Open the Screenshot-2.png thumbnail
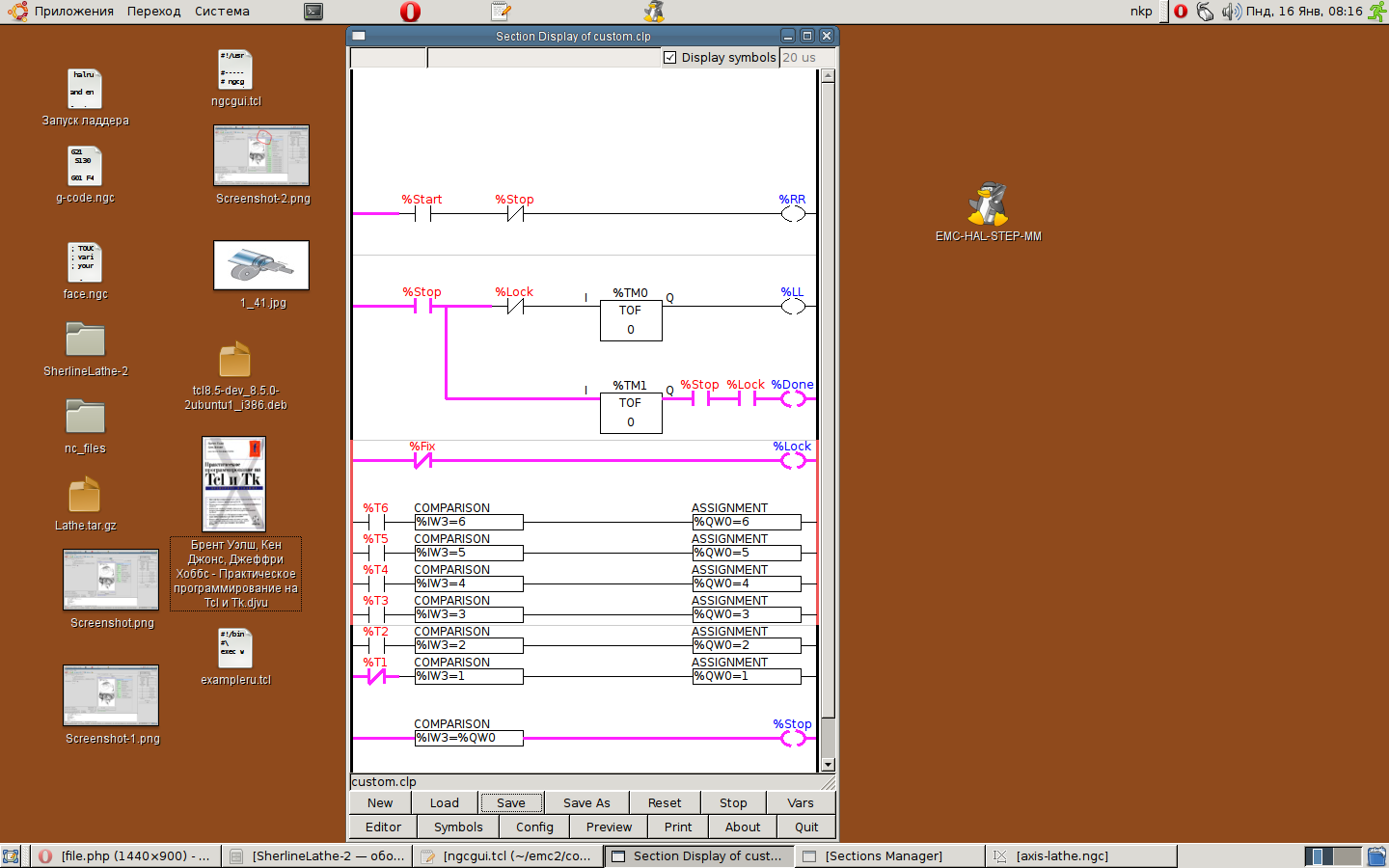The height and width of the screenshot is (868, 1389). 261,155
